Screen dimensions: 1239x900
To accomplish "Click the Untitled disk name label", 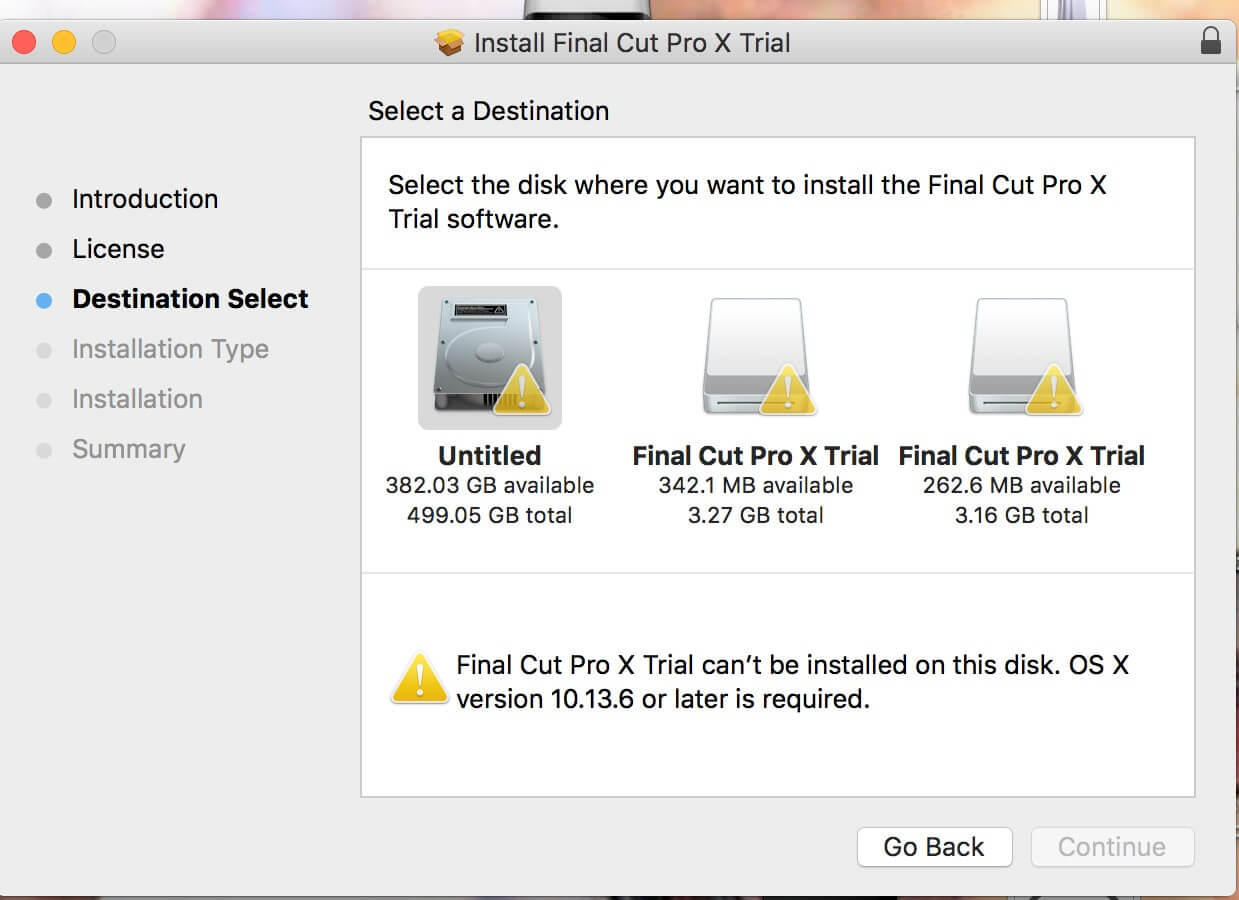I will point(490,456).
